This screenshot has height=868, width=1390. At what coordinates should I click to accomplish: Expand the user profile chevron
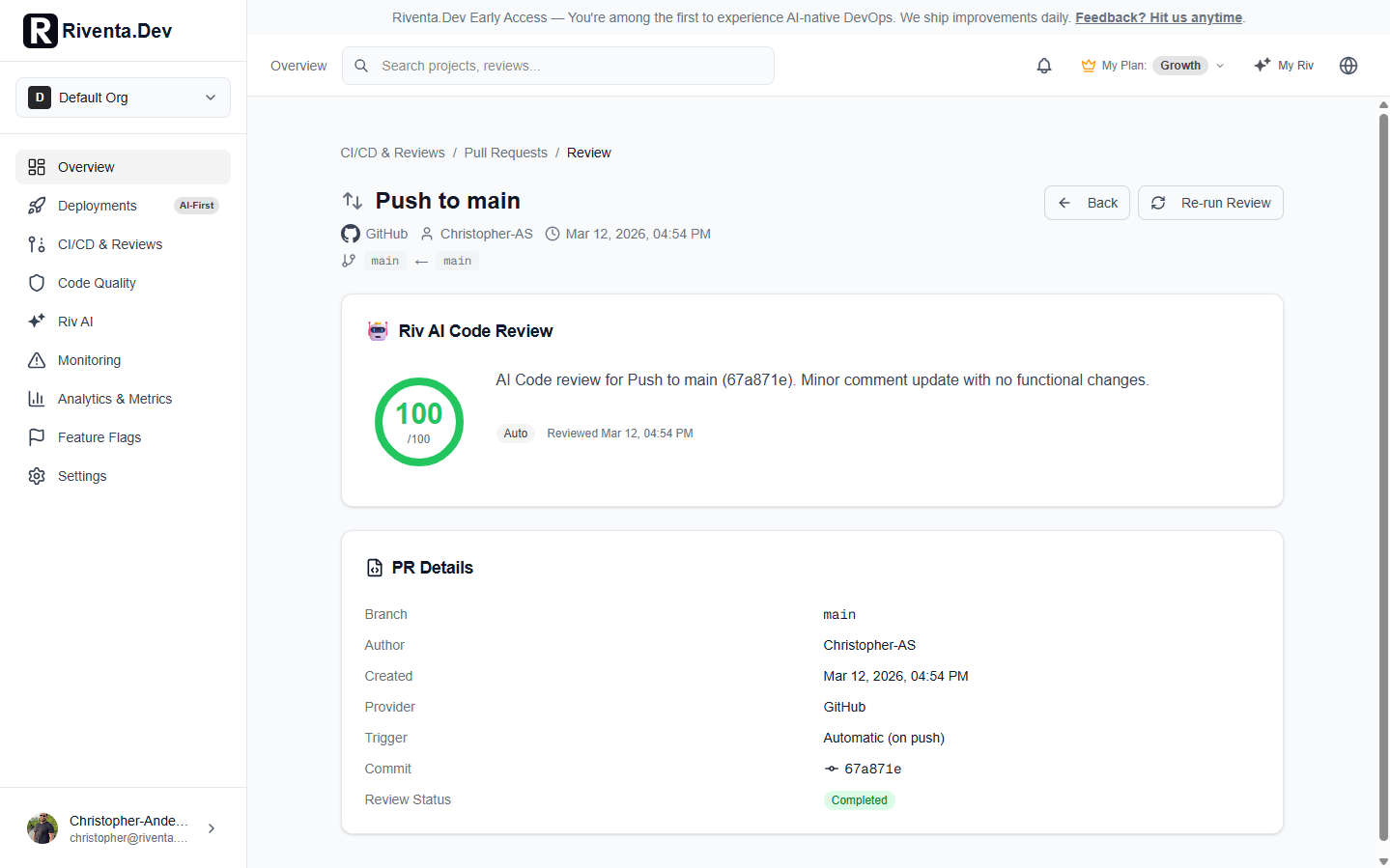212,828
